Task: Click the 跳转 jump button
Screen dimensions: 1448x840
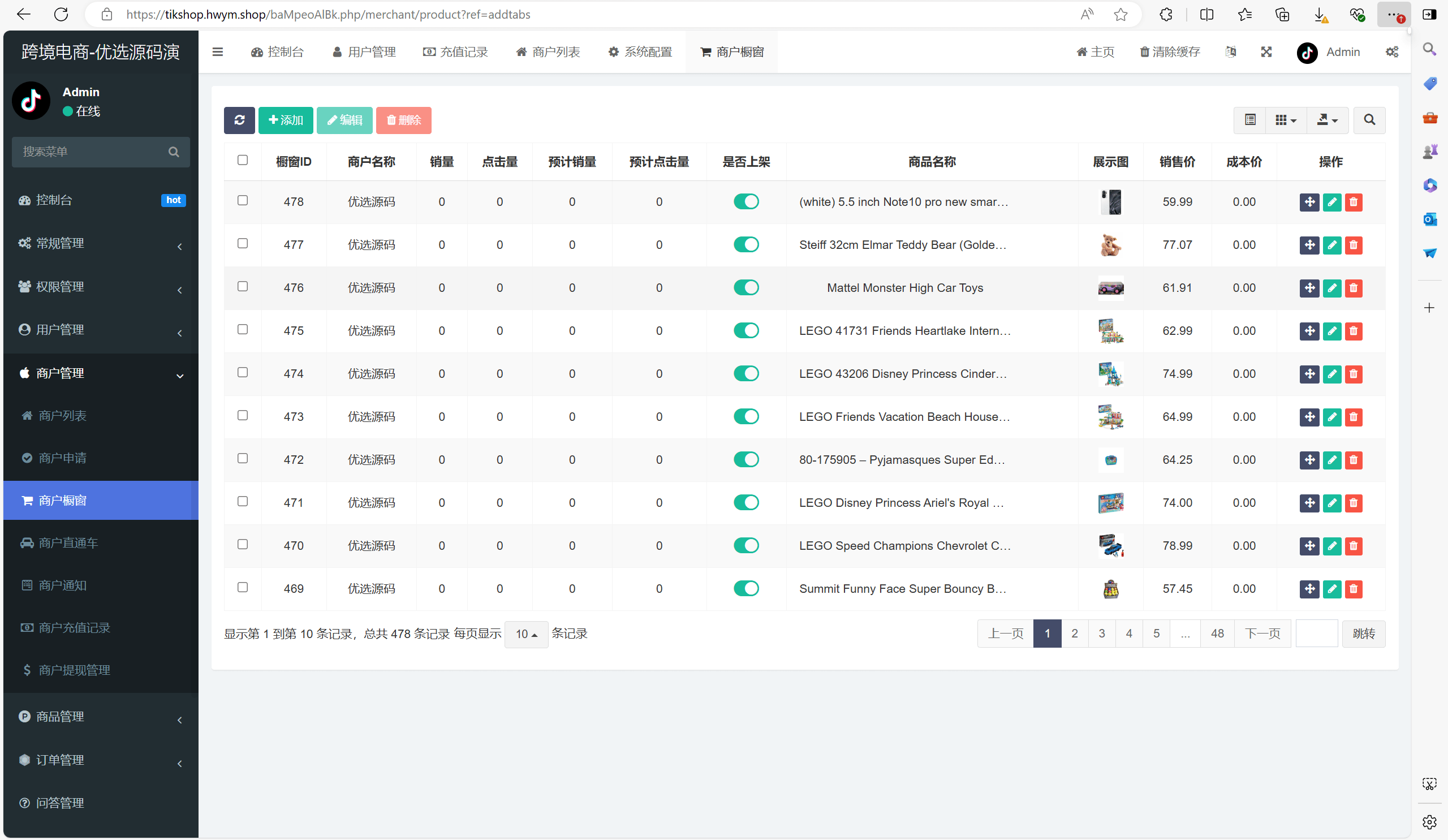Action: tap(1364, 634)
